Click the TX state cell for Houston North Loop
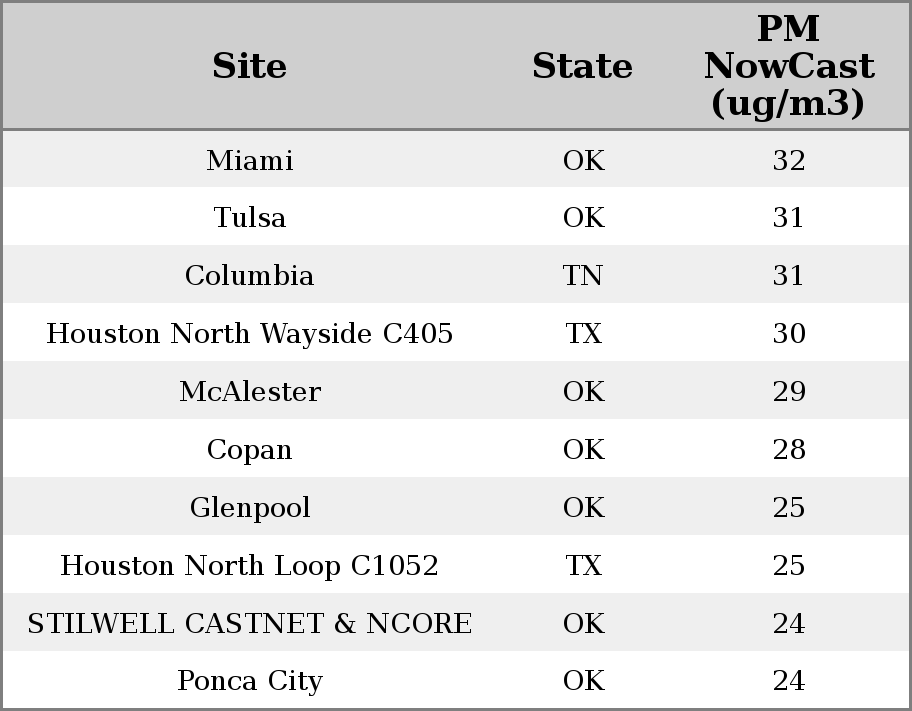912x711 pixels. coord(583,565)
